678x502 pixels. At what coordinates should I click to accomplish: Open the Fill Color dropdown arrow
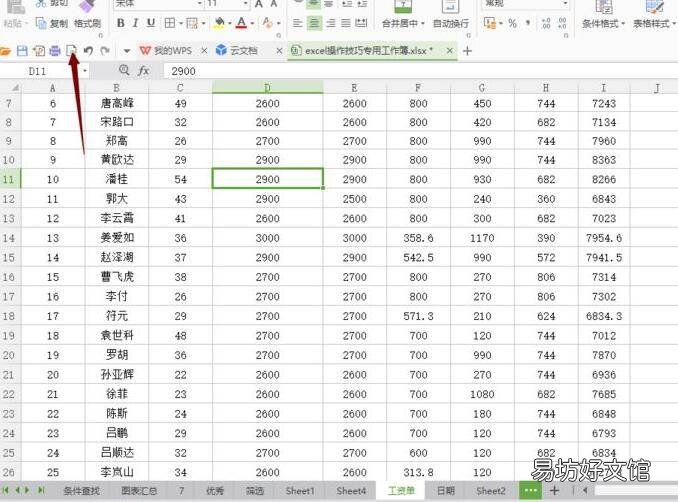[230, 23]
